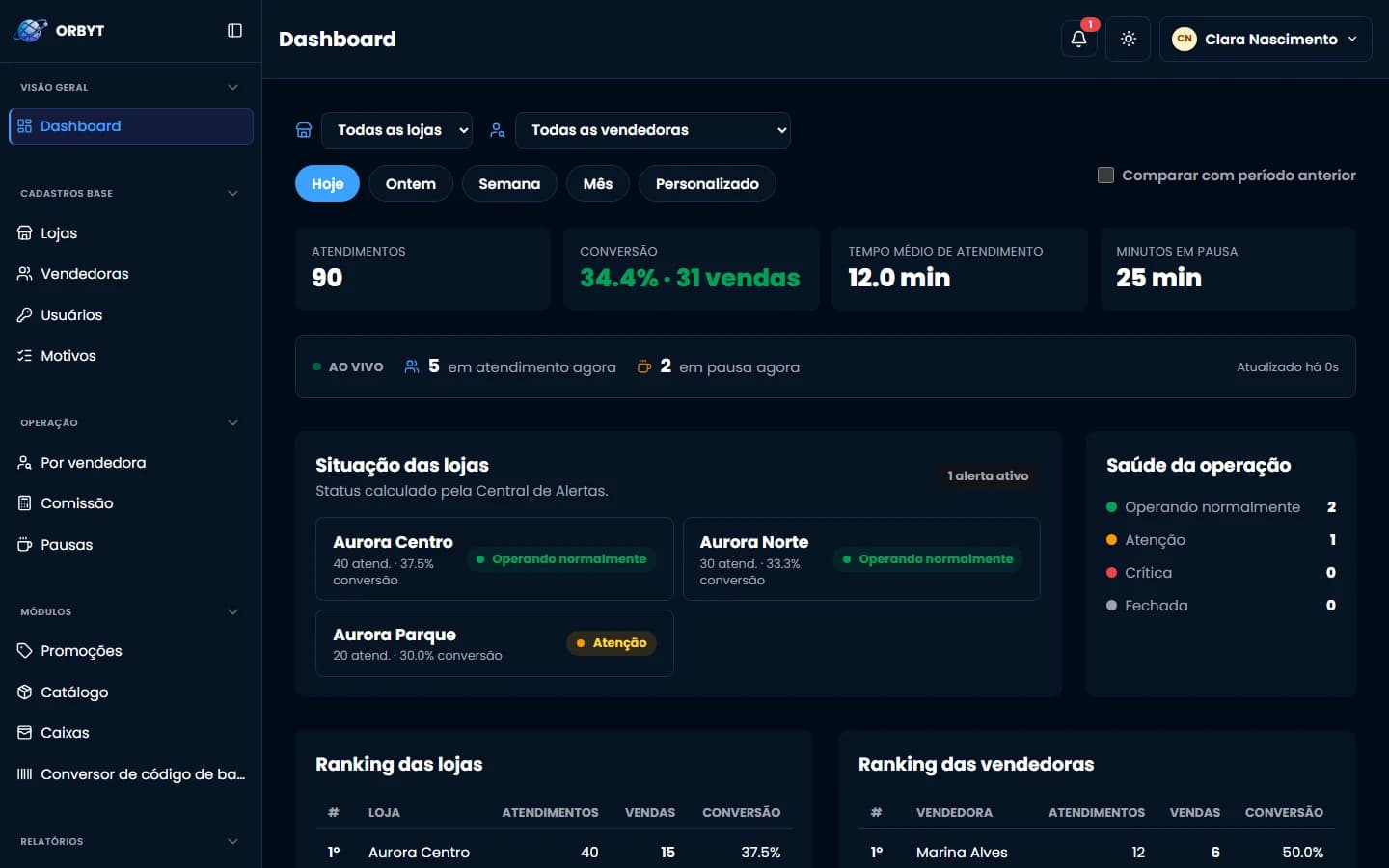Viewport: 1389px width, 868px height.
Task: Click the store icon beside lojas filter
Action: (304, 130)
